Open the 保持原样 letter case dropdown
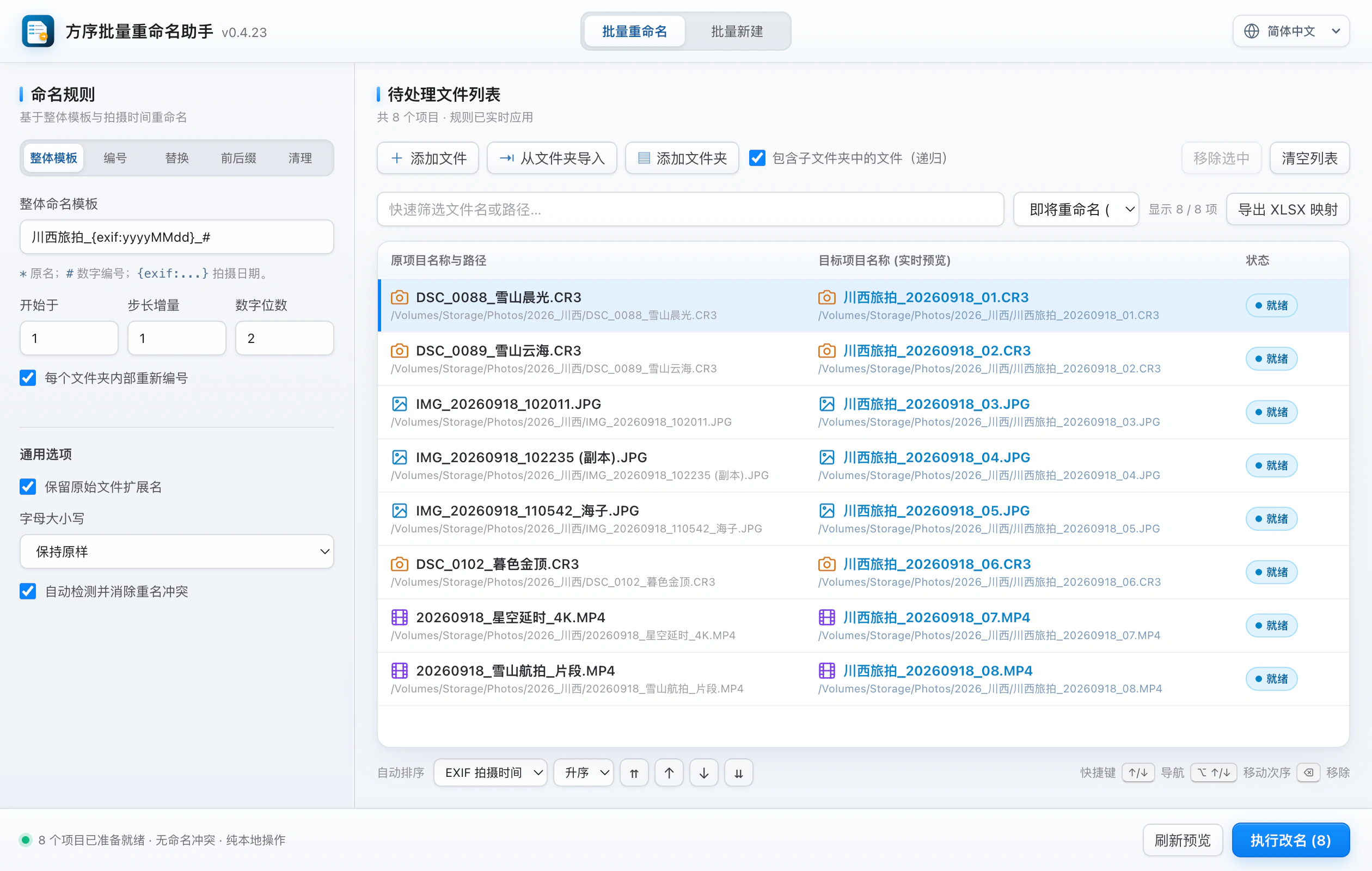Image resolution: width=1372 pixels, height=871 pixels. (176, 551)
